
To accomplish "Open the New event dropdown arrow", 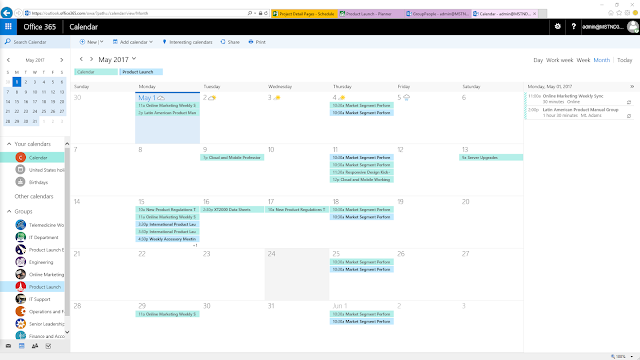I will 102,42.
